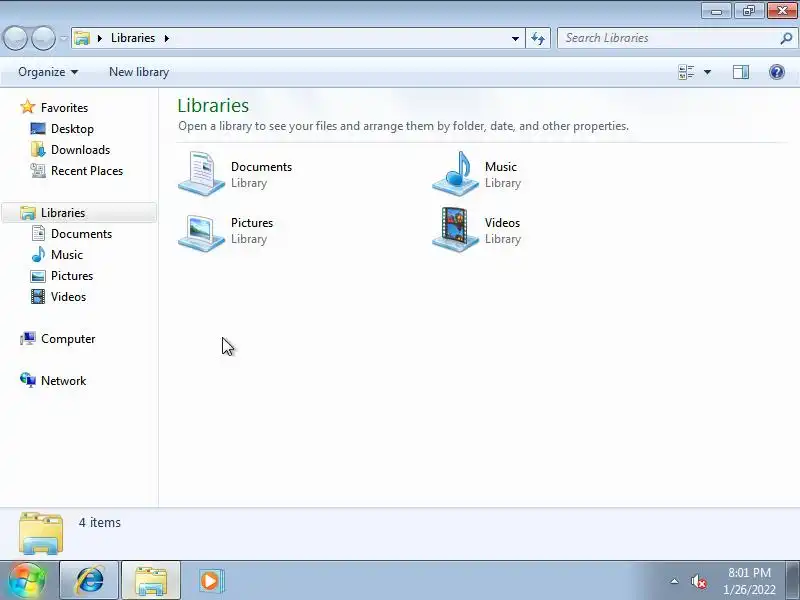Open Recent Places under Favorites
This screenshot has height=600, width=800.
[x=87, y=170]
